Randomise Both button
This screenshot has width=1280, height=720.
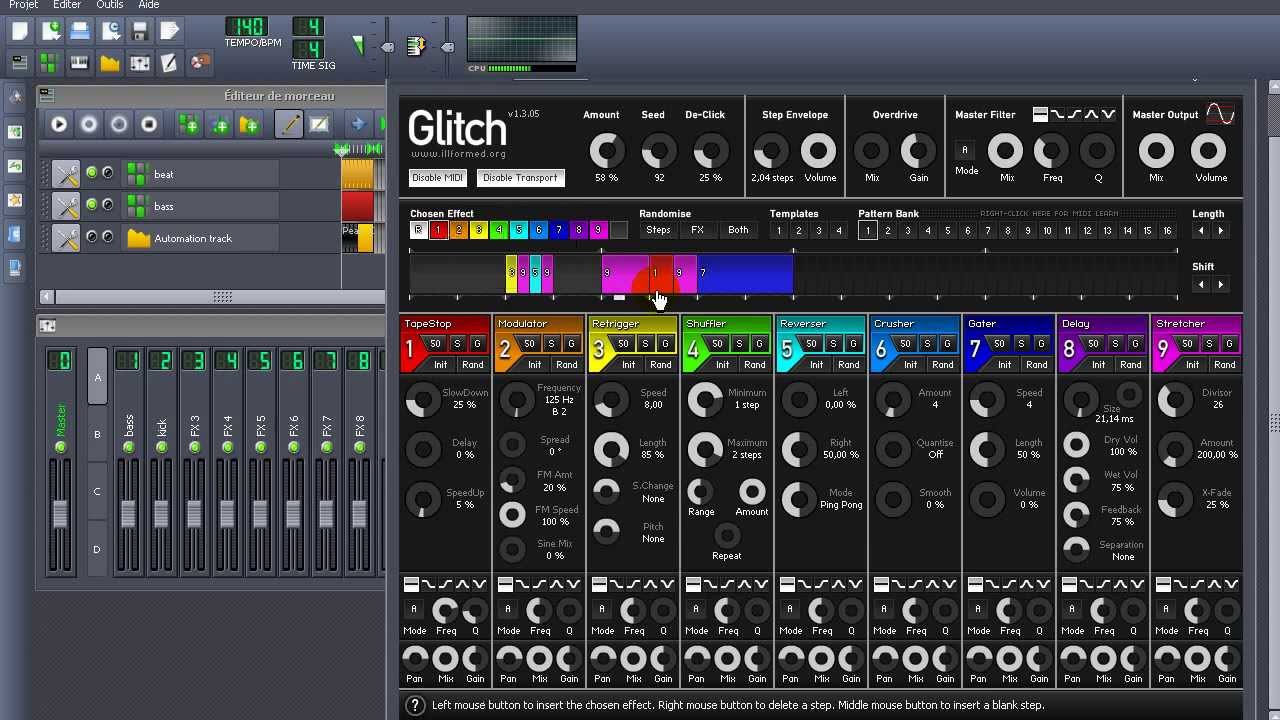coord(738,230)
